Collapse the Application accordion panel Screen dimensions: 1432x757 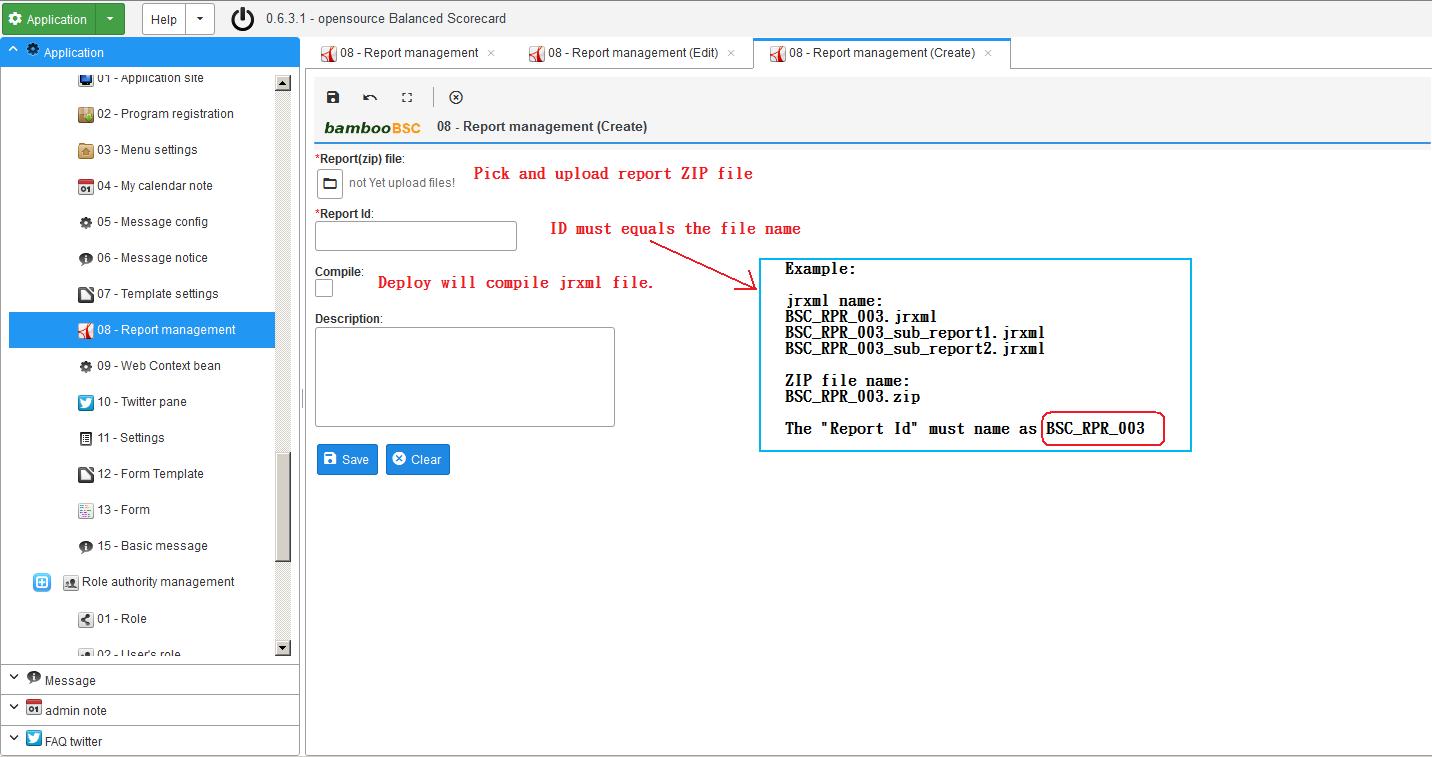pos(150,52)
